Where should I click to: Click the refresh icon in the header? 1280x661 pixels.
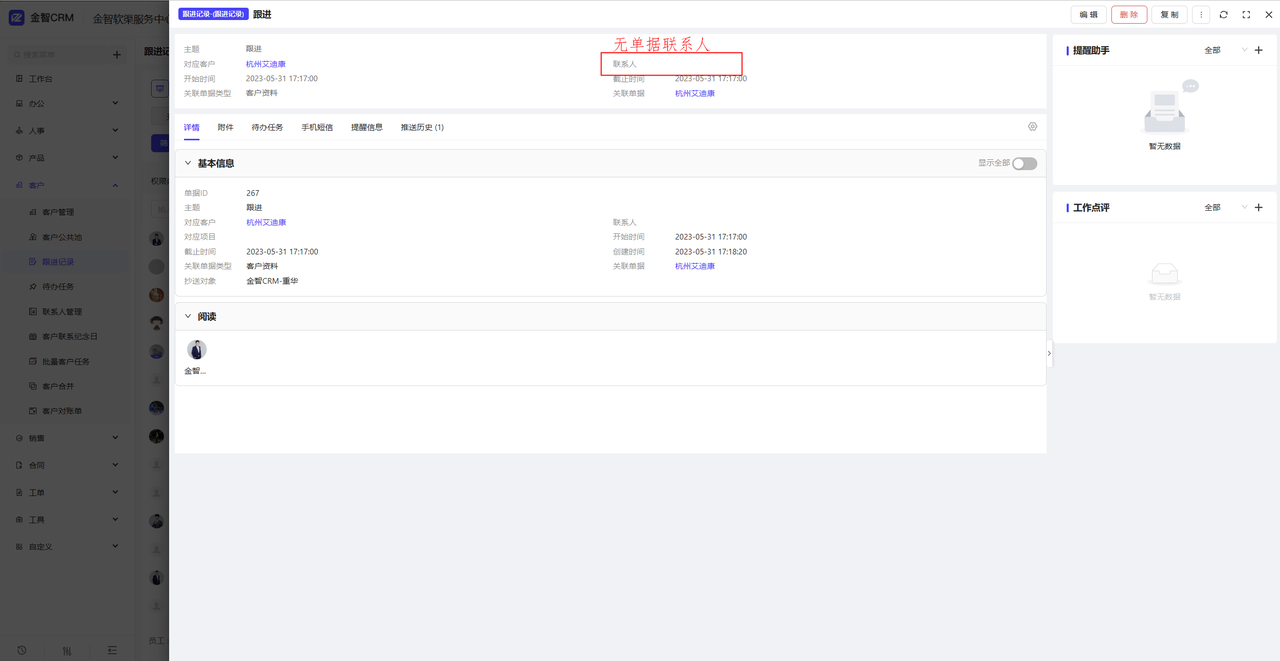click(1223, 15)
